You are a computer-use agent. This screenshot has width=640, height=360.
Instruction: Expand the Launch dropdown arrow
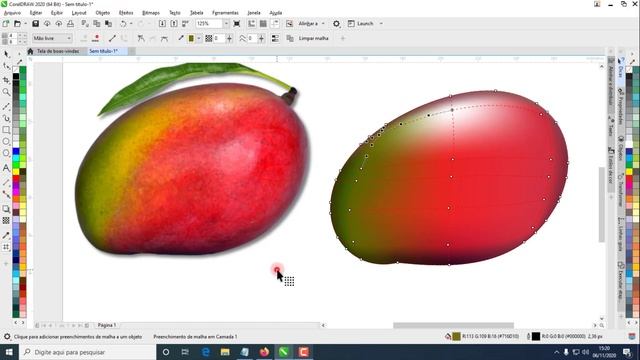pos(381,24)
